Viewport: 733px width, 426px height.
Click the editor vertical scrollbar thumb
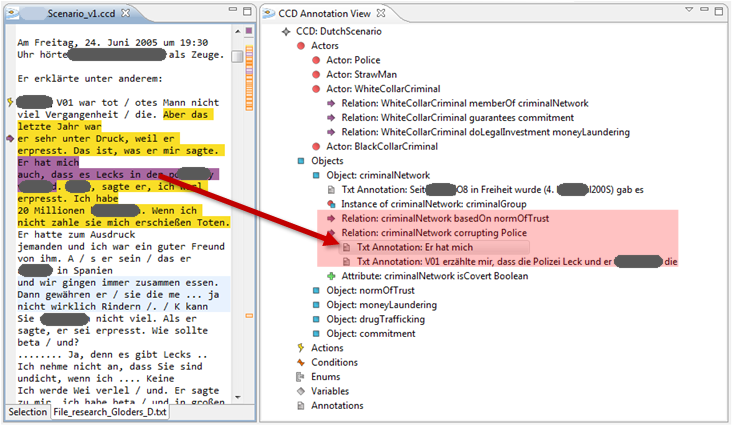coord(237,56)
